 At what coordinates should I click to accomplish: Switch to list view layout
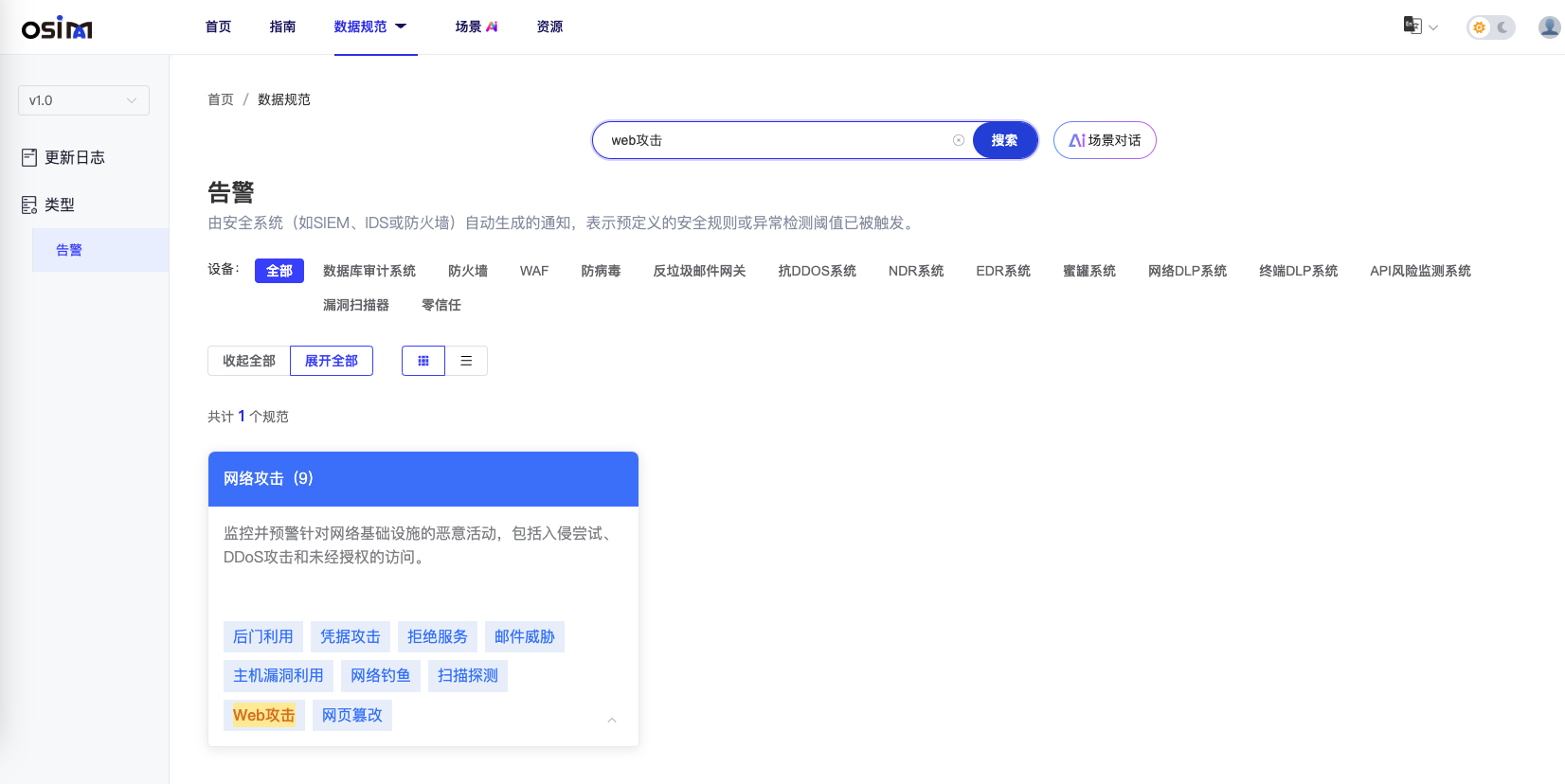click(x=466, y=361)
